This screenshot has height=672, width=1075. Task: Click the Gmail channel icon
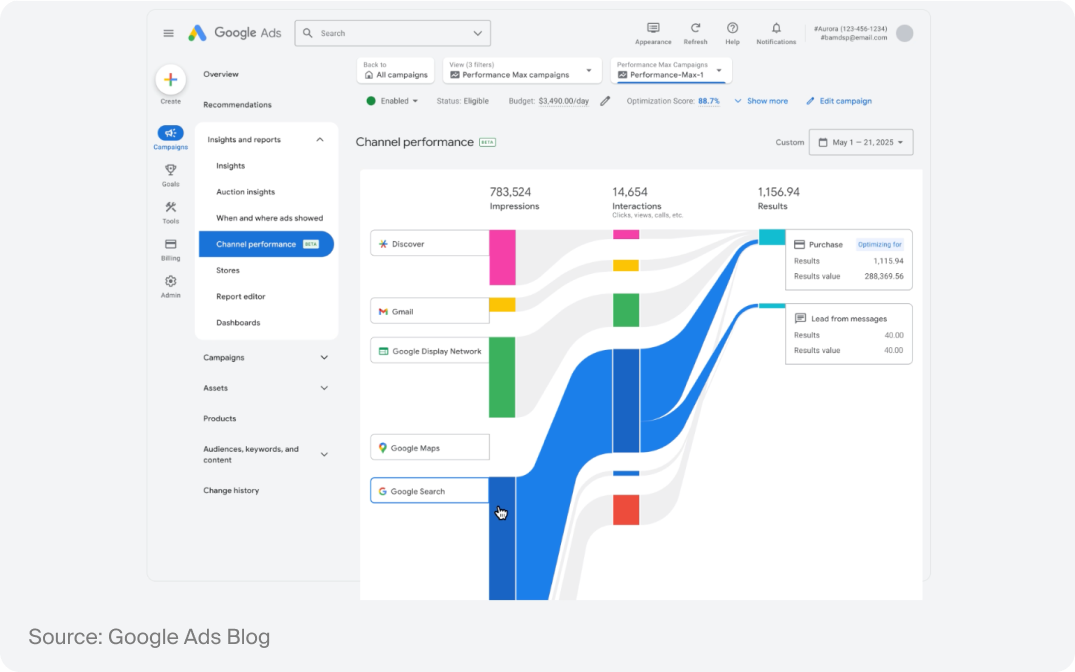click(x=383, y=311)
